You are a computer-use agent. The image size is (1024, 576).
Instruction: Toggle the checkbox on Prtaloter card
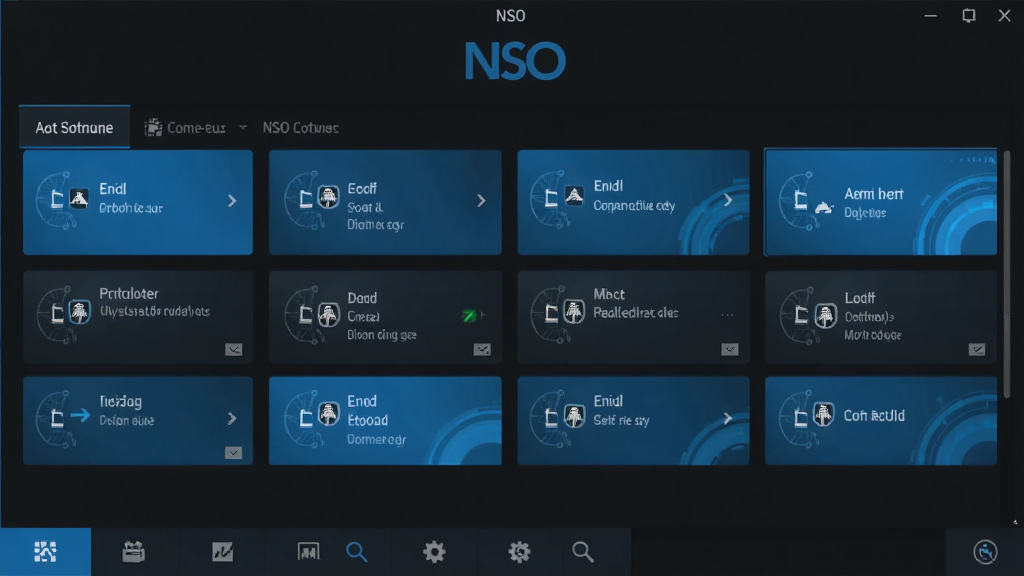coord(234,350)
